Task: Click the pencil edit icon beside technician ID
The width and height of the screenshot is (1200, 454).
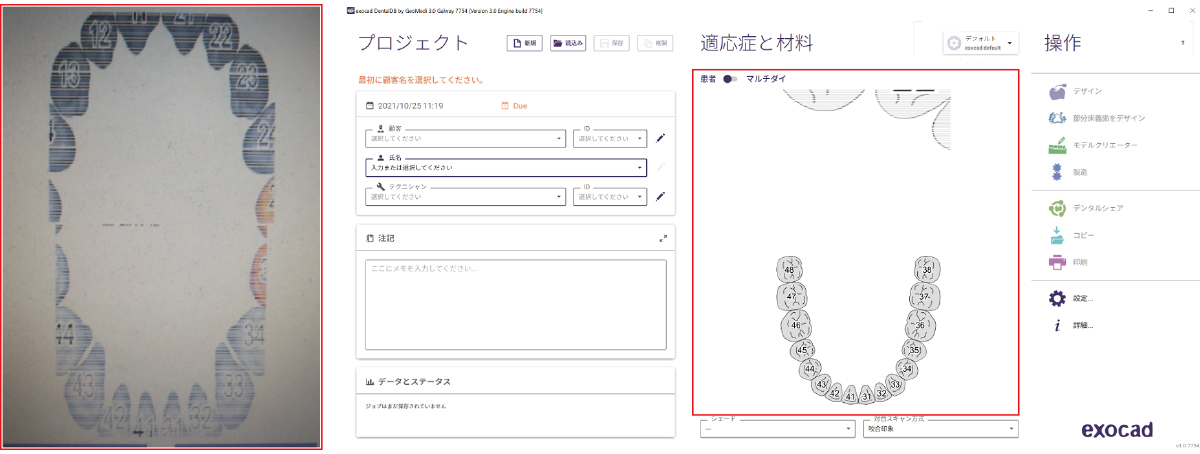Action: tap(660, 196)
